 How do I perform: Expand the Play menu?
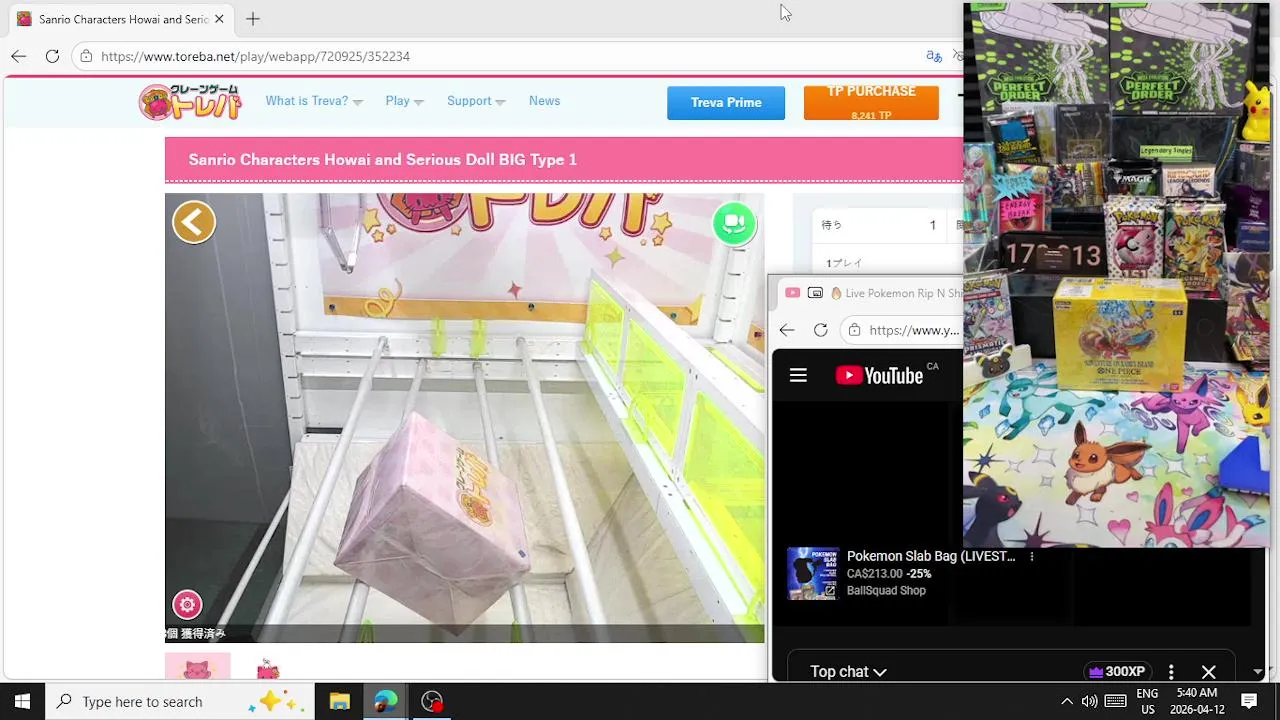[x=404, y=101]
